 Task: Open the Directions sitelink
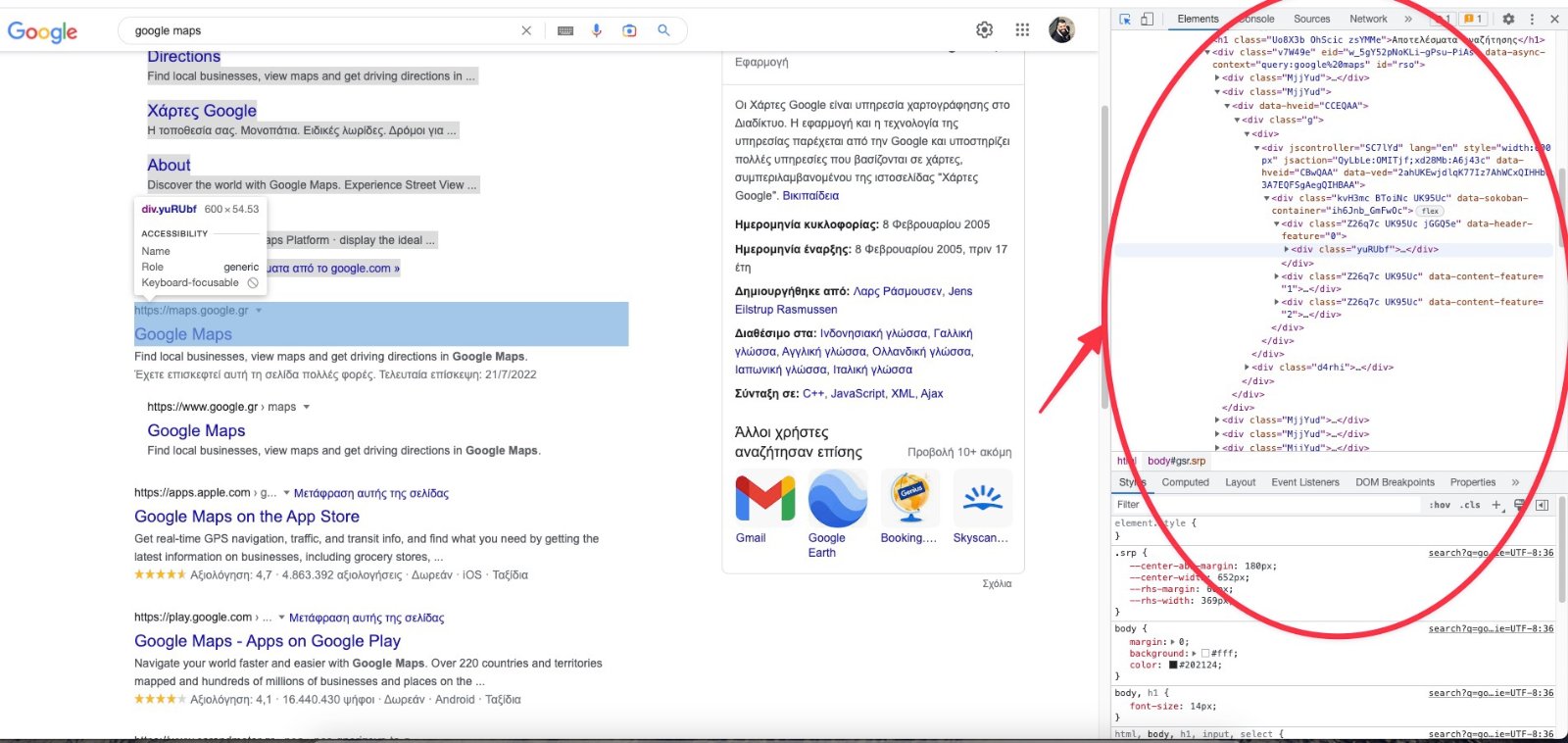[183, 57]
